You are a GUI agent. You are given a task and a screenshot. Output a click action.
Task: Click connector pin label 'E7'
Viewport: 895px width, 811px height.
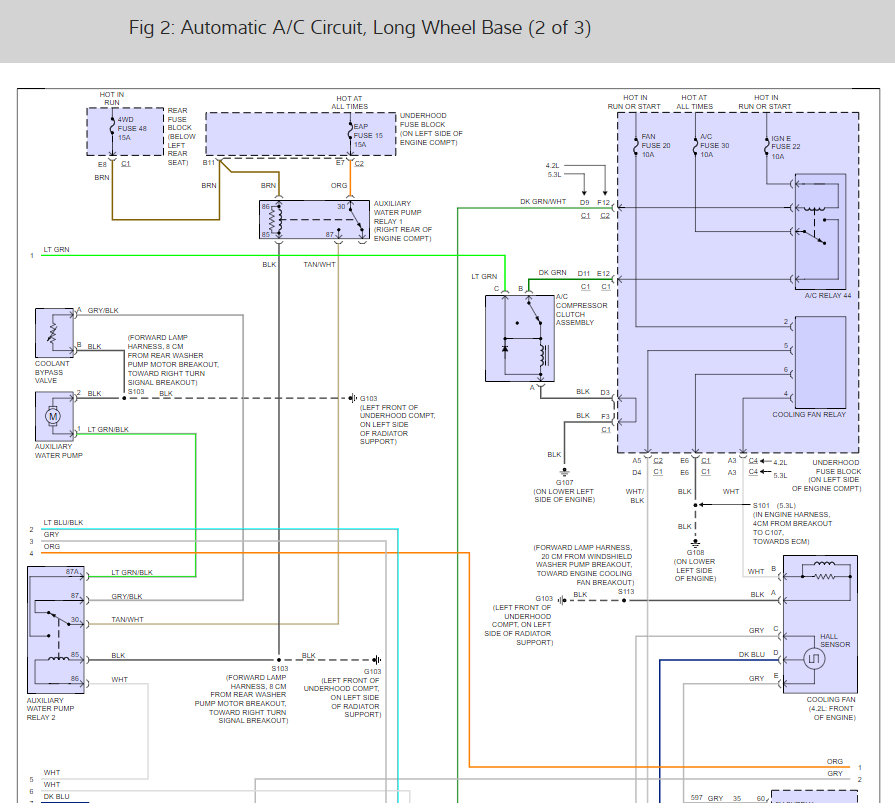[x=340, y=163]
